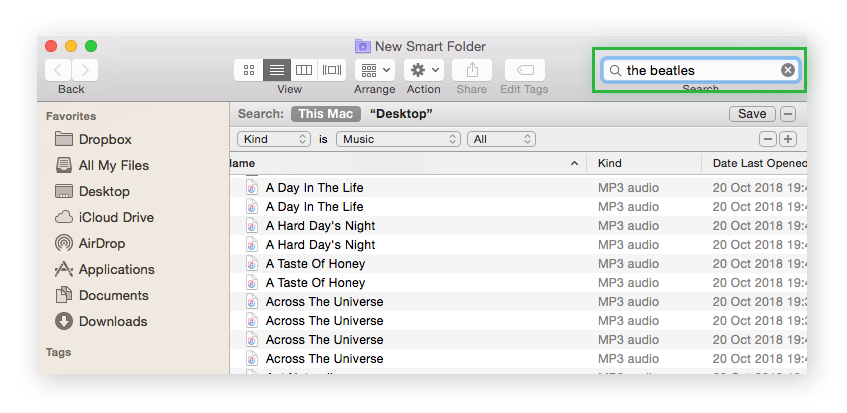Switch to list view
This screenshot has width=847, height=413.
point(277,70)
